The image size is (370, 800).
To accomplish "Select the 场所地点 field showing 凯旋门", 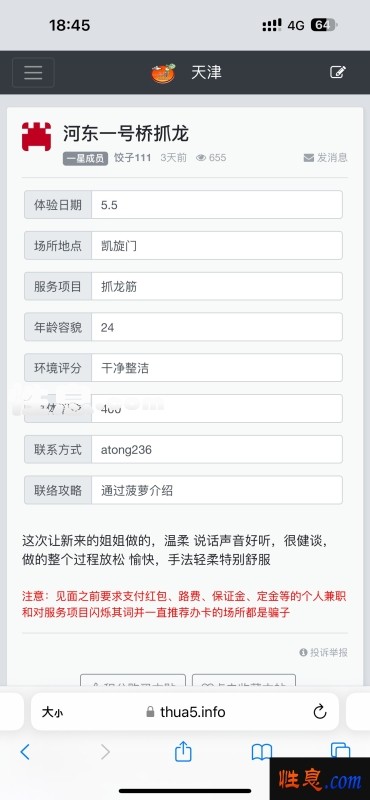I will click(x=183, y=245).
